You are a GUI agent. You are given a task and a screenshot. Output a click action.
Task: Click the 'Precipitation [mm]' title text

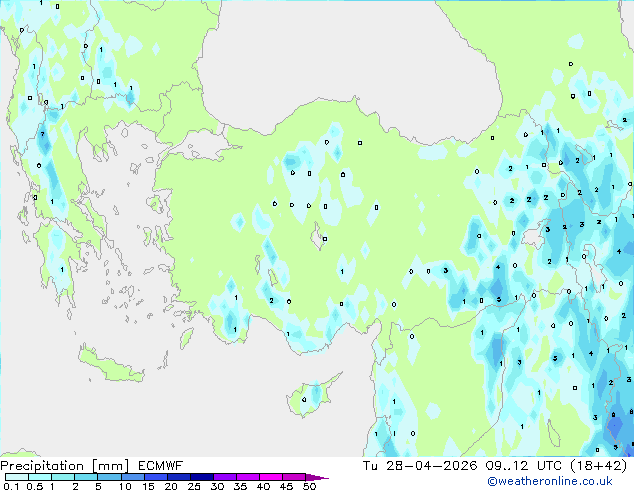click(65, 466)
